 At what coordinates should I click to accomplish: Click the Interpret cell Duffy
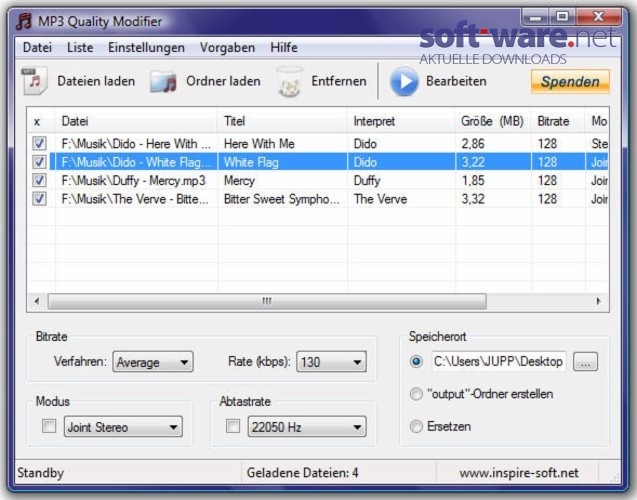[367, 181]
